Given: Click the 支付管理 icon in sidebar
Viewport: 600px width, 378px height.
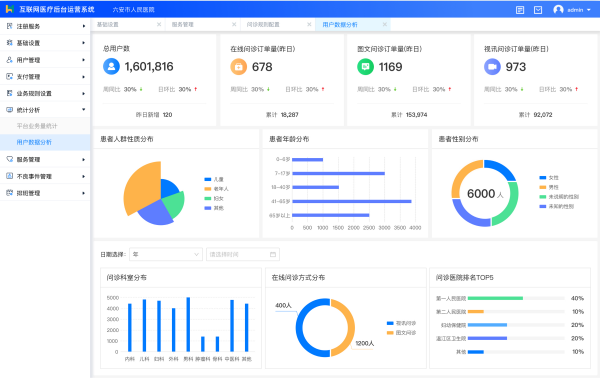Looking at the screenshot, I should (10, 77).
